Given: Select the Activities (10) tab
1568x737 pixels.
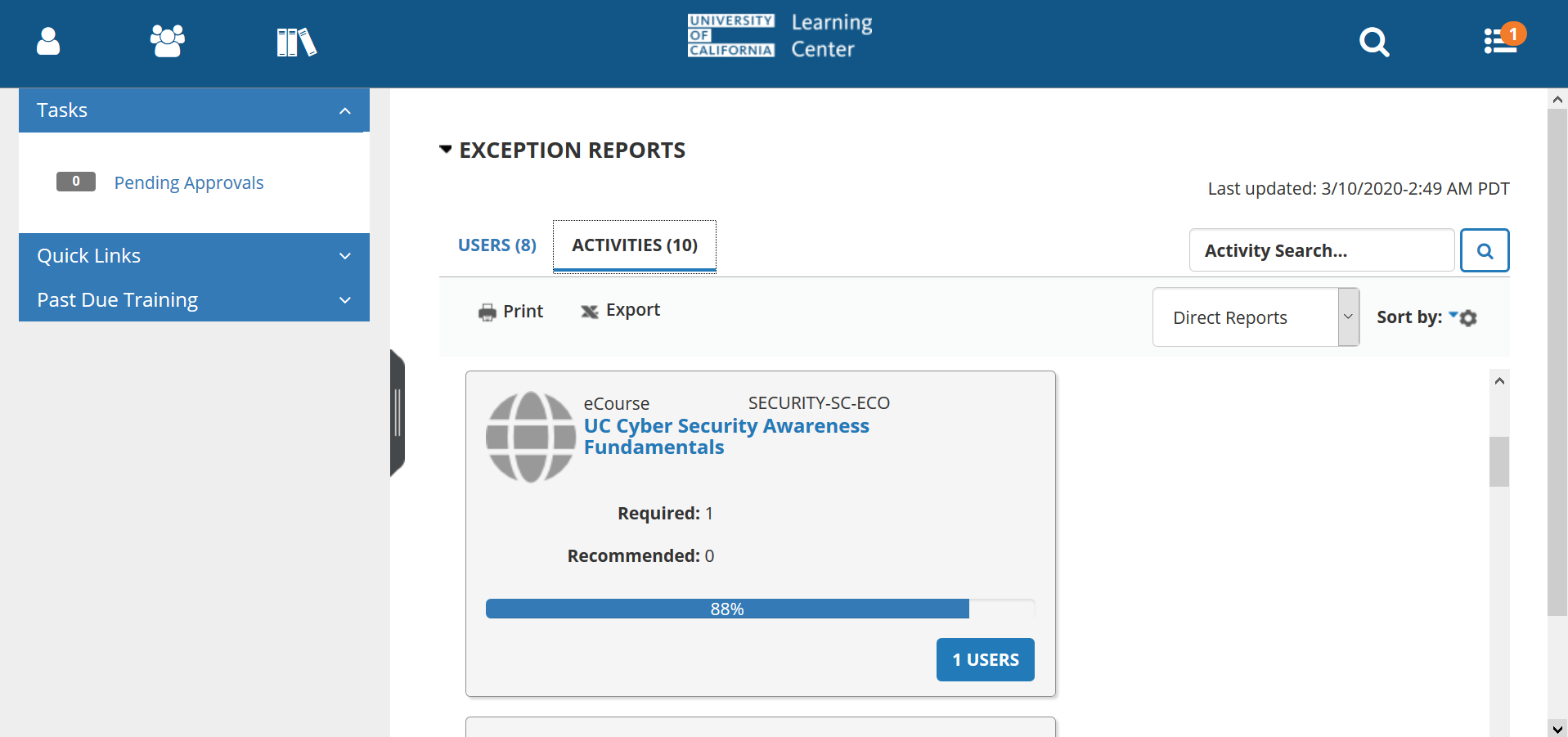Looking at the screenshot, I should (x=635, y=245).
